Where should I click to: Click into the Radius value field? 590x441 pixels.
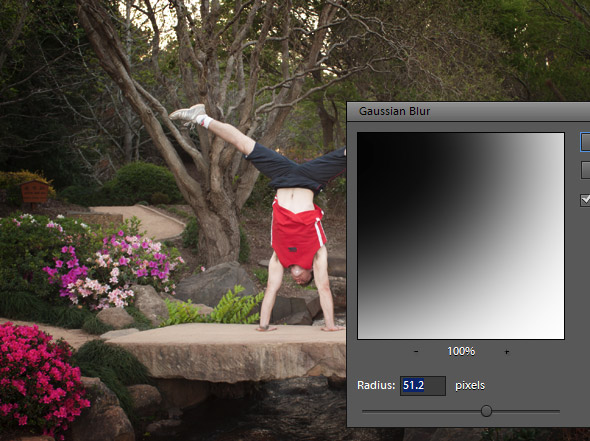(423, 386)
